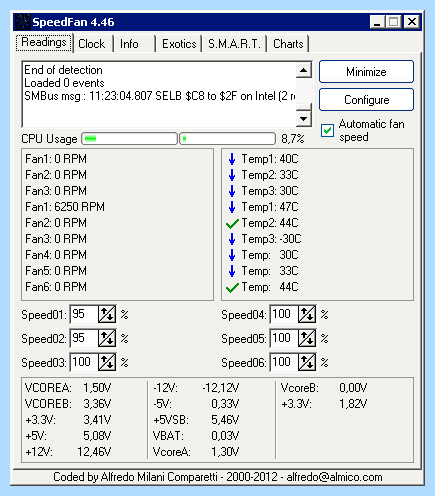The image size is (435, 496).
Task: Open the Configure dialog button
Action: coord(366,100)
